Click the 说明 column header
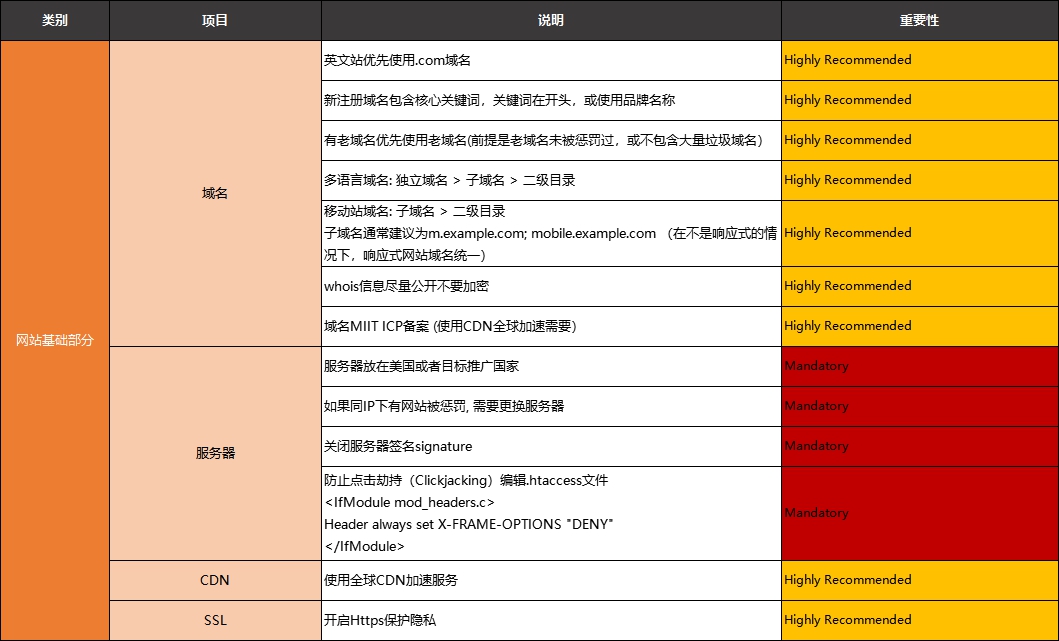The image size is (1059, 641). 551,20
